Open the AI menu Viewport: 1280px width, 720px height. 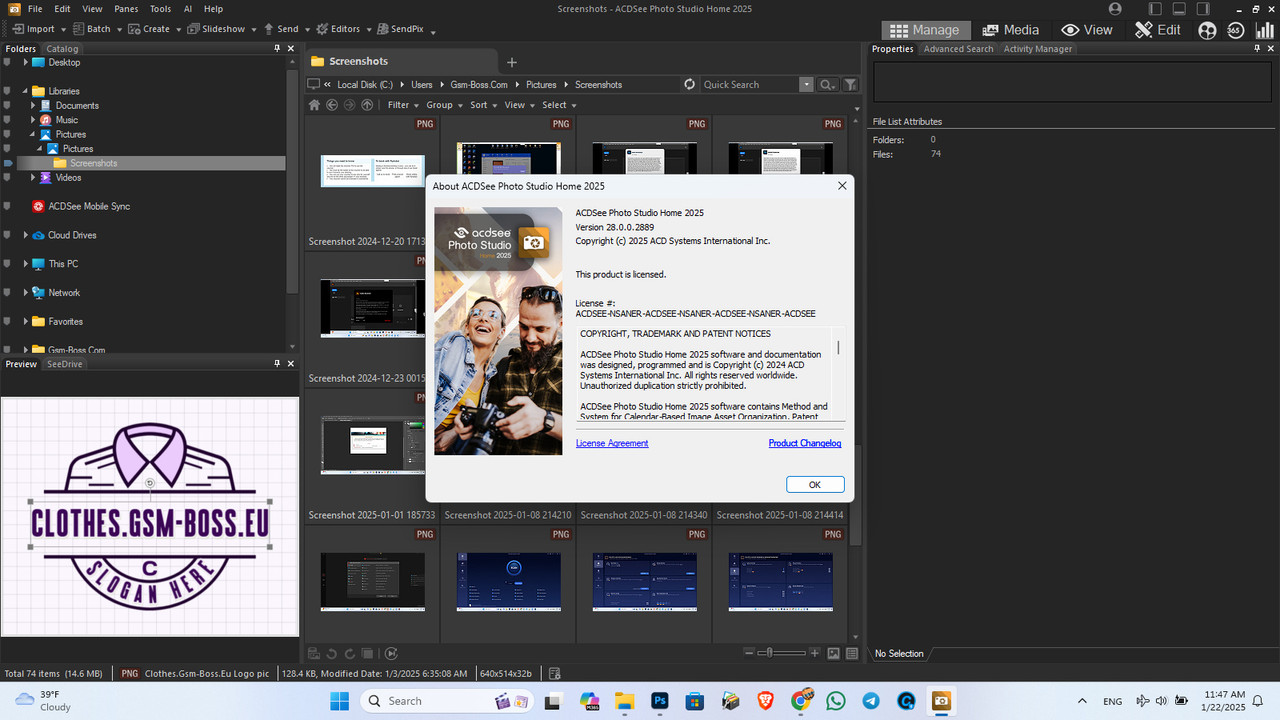click(188, 9)
